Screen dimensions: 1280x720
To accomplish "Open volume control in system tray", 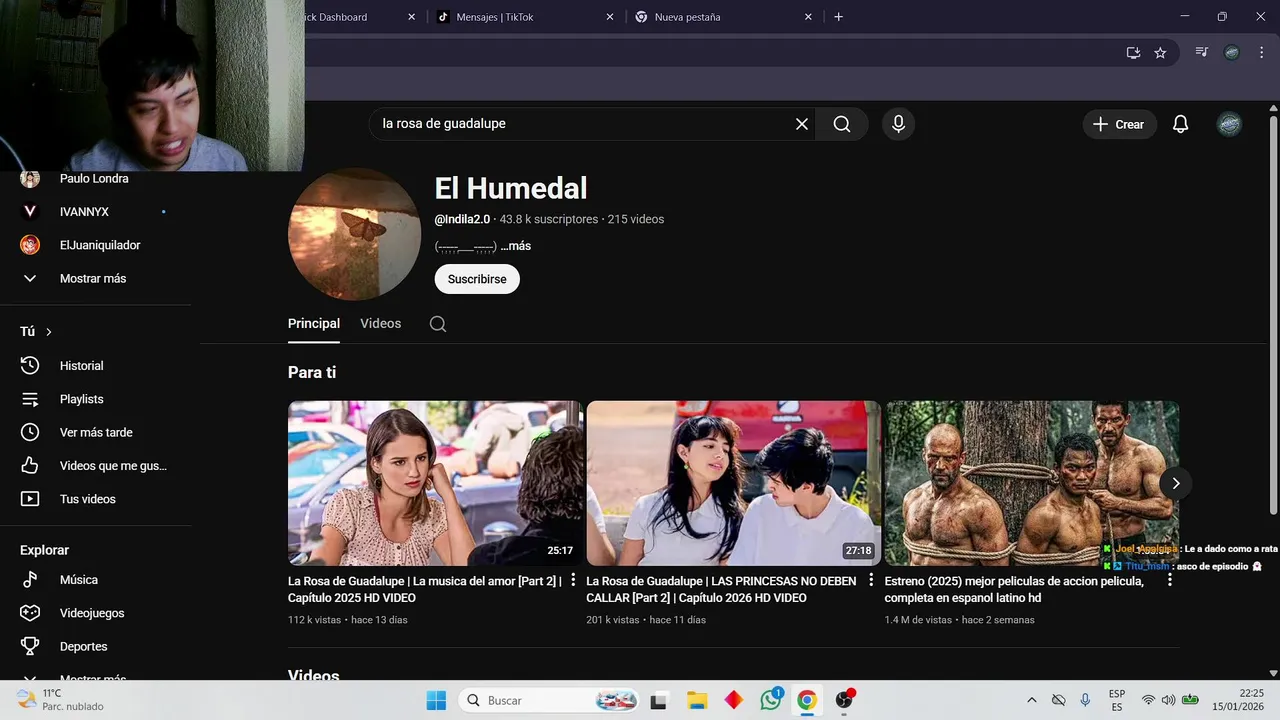I will point(1168,700).
